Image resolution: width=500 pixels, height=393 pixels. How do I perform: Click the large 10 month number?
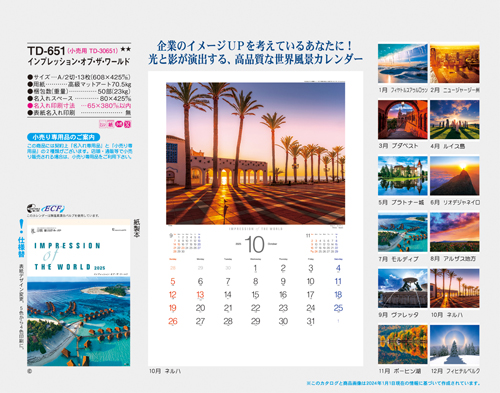pyautogui.click(x=255, y=244)
